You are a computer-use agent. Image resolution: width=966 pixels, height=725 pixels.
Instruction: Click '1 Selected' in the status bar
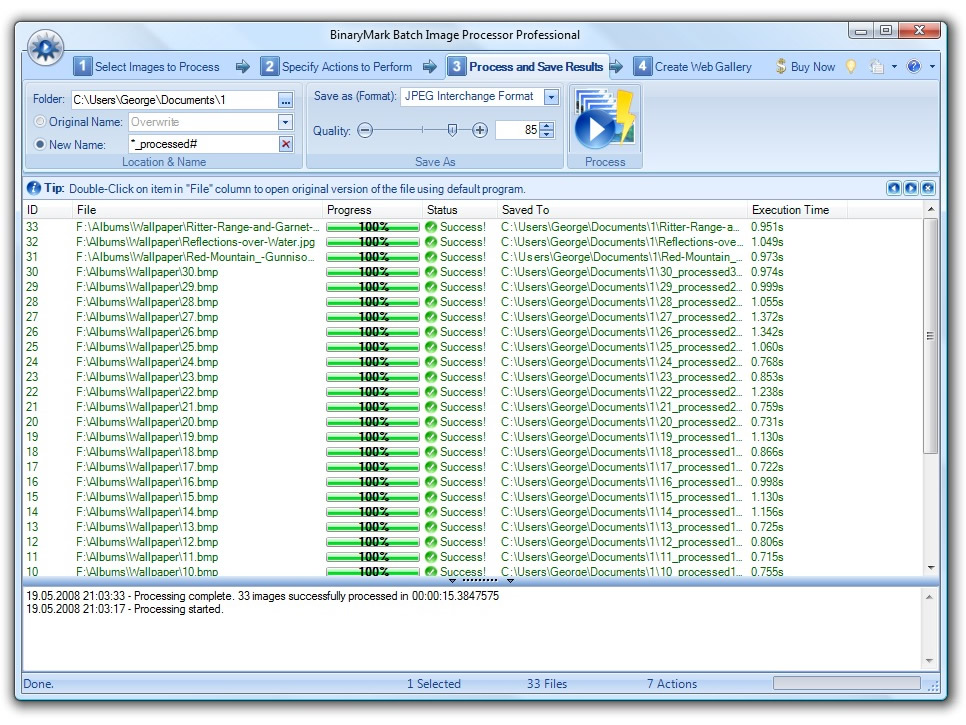pyautogui.click(x=434, y=684)
